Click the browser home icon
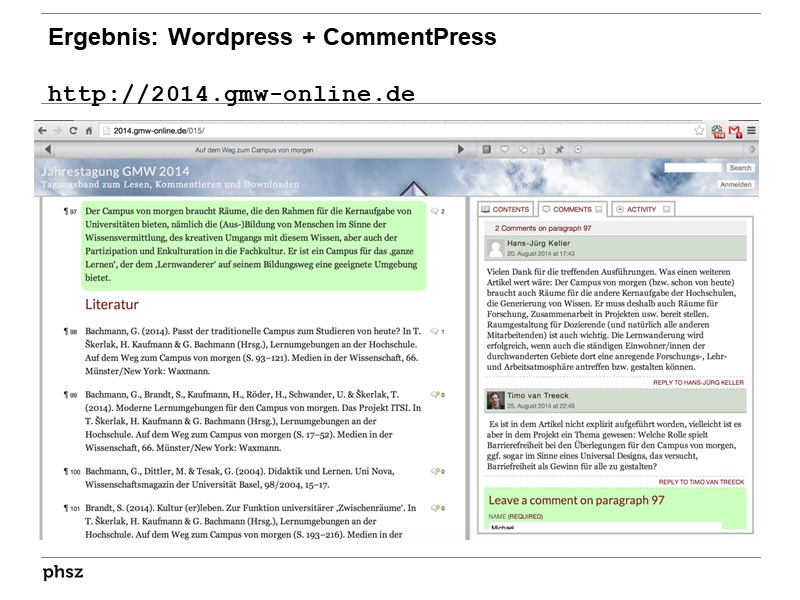 point(88,130)
